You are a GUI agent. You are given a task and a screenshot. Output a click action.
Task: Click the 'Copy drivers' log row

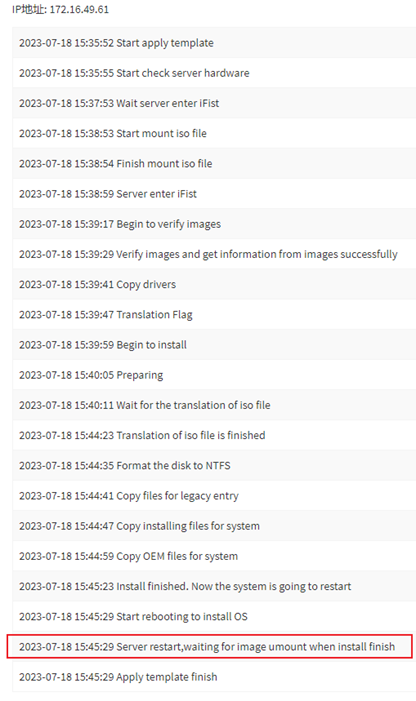(x=214, y=284)
